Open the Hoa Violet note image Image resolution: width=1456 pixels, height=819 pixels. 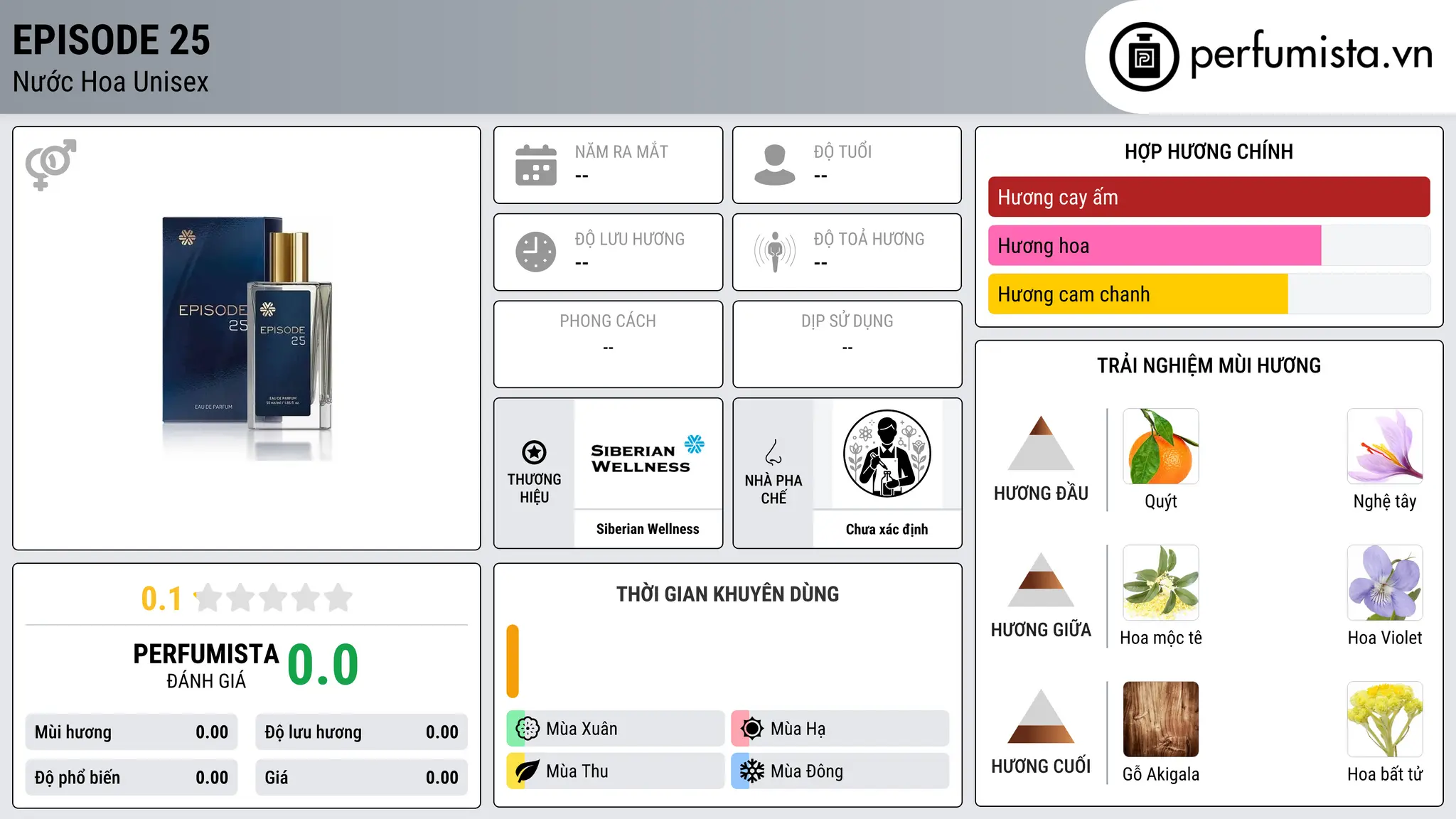pyautogui.click(x=1385, y=583)
